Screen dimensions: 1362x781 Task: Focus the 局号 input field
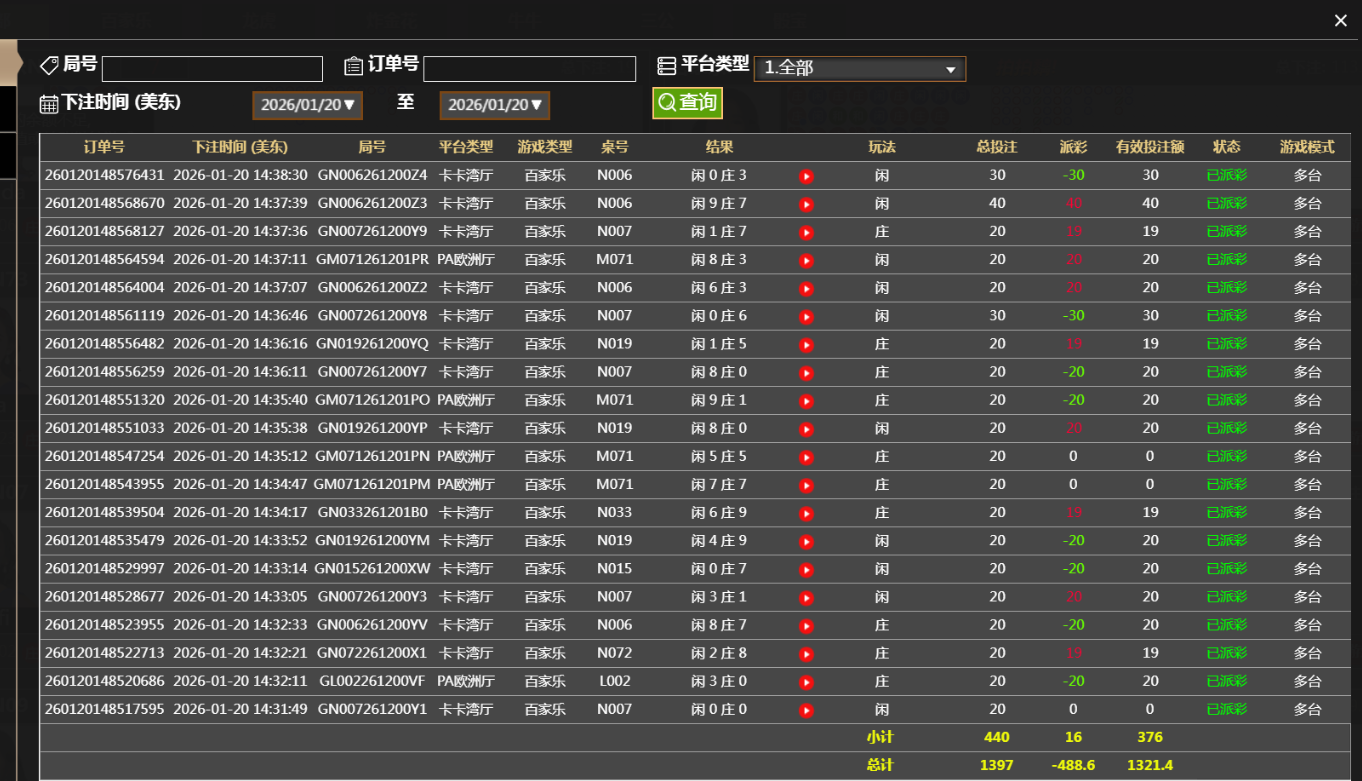point(212,69)
